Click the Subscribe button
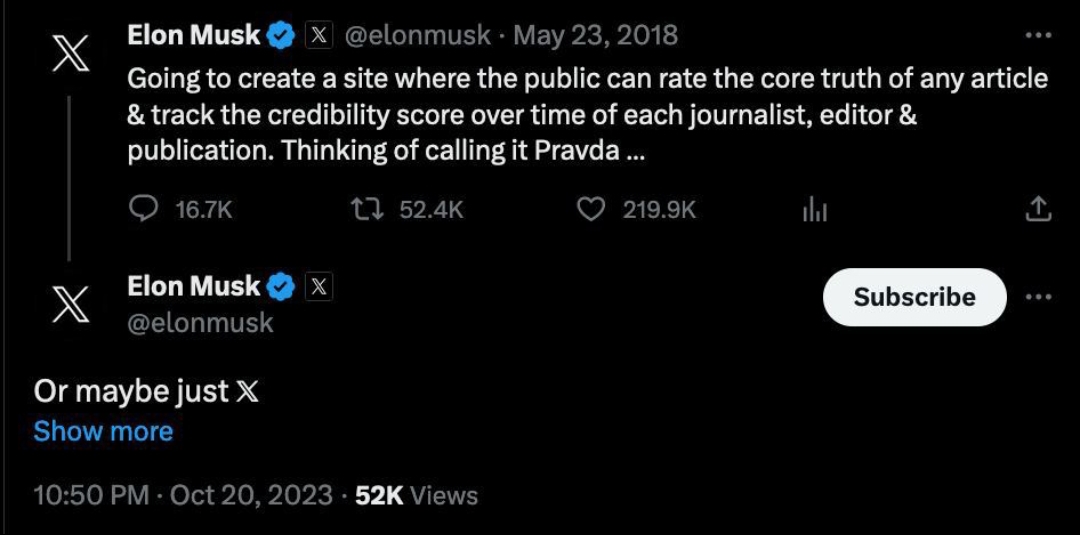This screenshot has width=1080, height=535. coord(914,297)
